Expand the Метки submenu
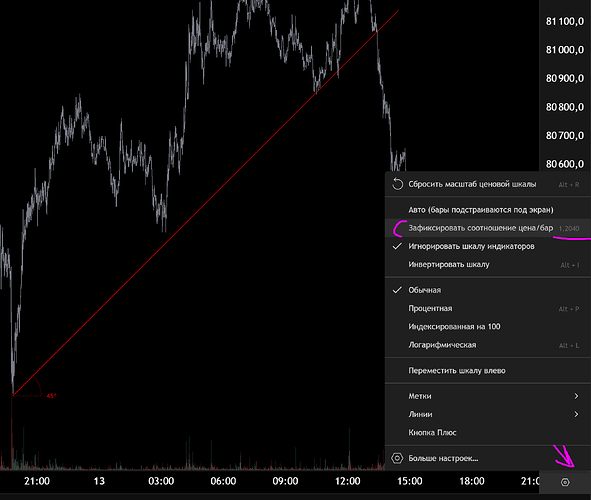591x500 pixels. coord(488,396)
